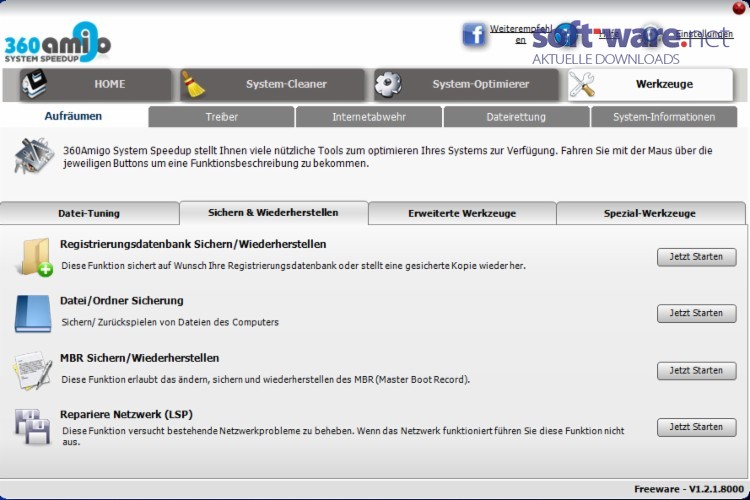Open the Spezial-Werkzeuge tab
The height and width of the screenshot is (500, 750).
pos(650,213)
